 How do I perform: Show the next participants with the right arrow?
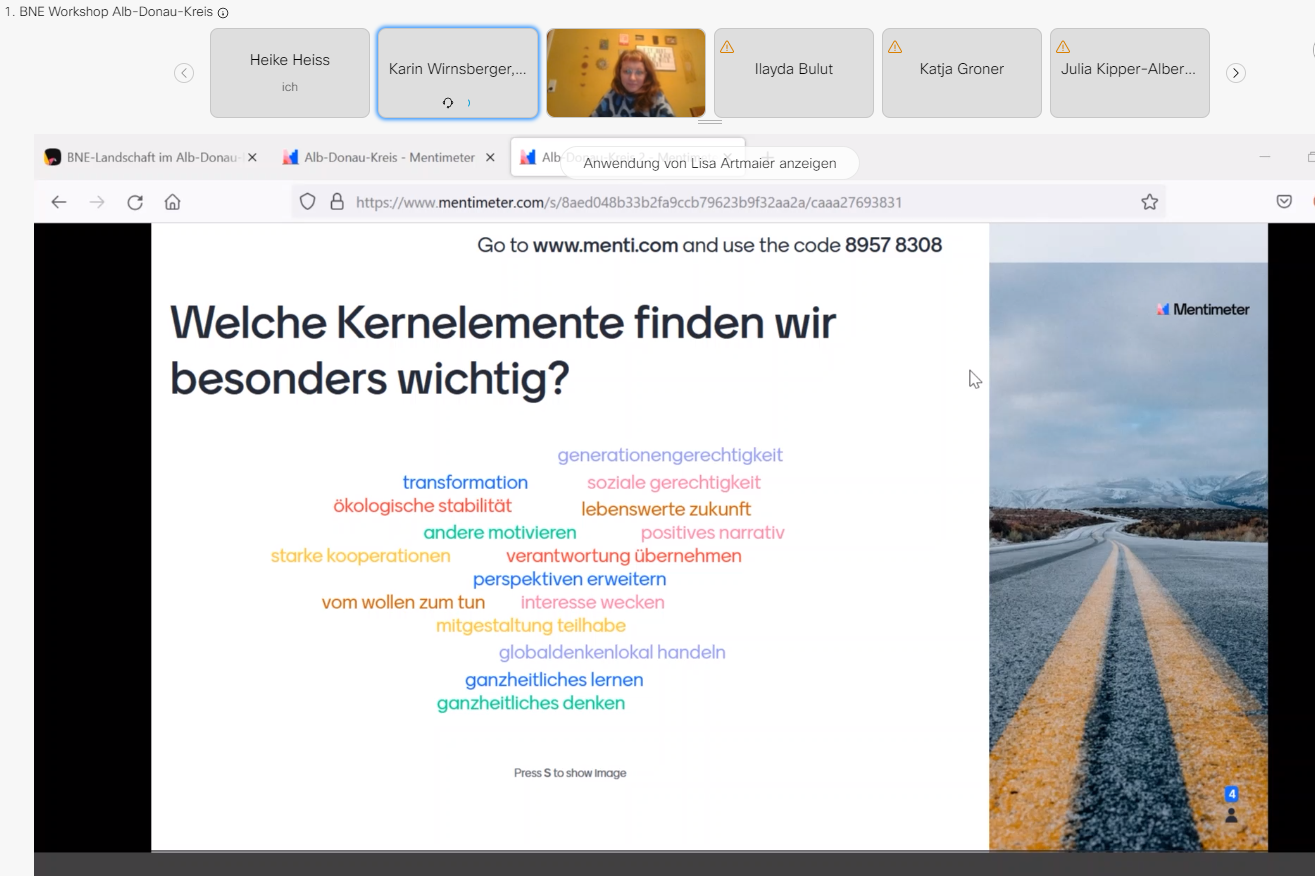point(1236,73)
